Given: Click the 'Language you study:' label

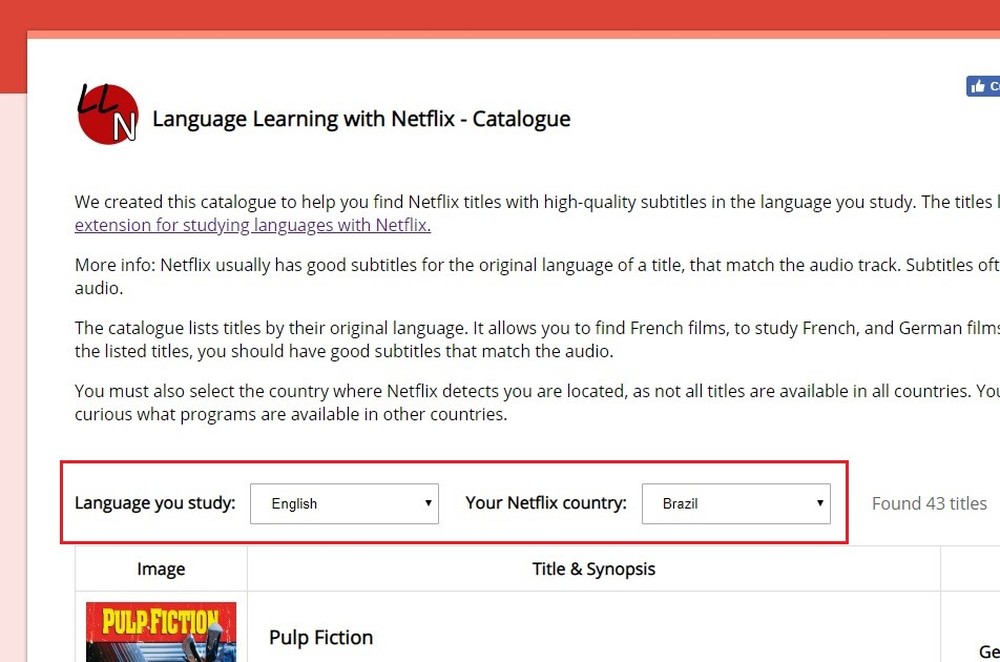Looking at the screenshot, I should pyautogui.click(x=155, y=503).
